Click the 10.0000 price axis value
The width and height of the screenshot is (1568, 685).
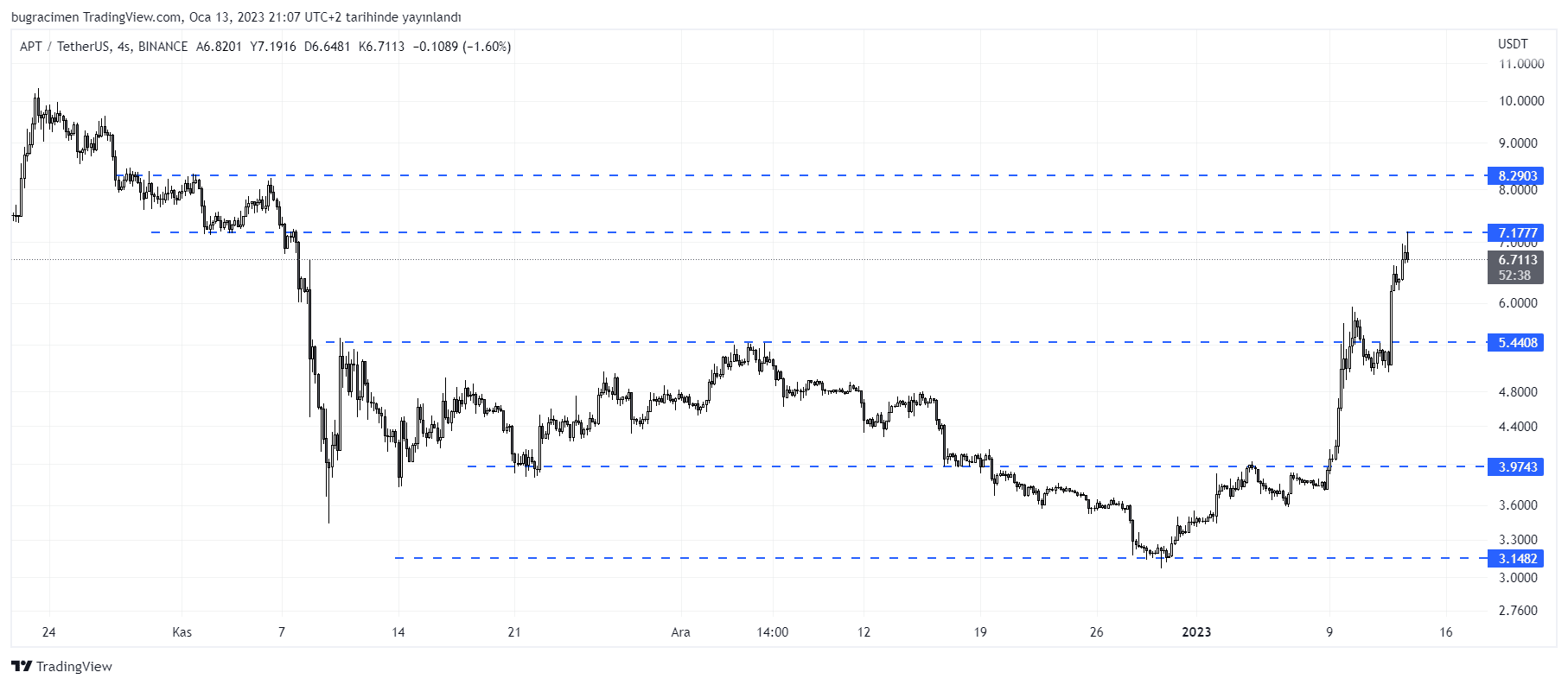click(1521, 101)
